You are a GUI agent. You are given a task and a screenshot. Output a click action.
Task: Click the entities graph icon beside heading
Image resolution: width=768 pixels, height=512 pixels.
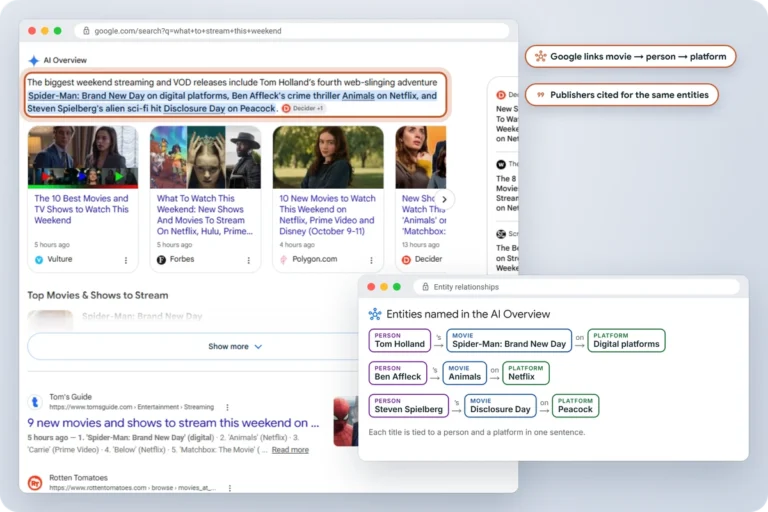(x=375, y=314)
